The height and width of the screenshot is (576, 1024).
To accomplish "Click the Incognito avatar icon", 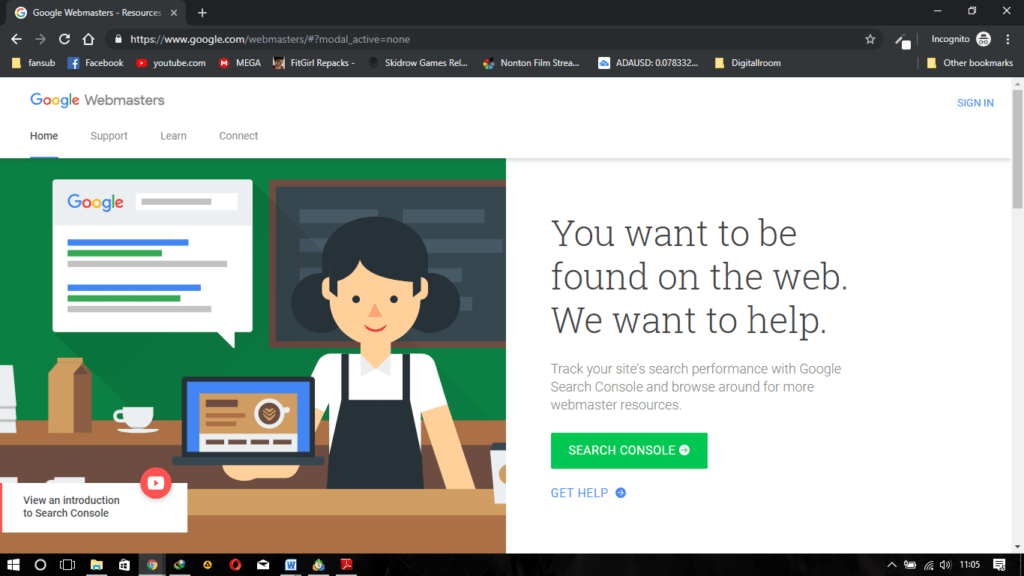I will tap(982, 38).
